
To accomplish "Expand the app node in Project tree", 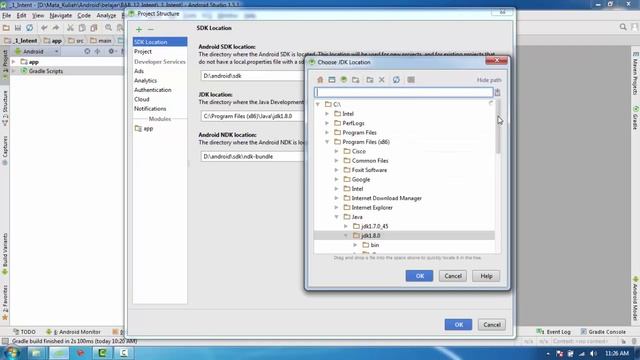I will (x=14, y=62).
